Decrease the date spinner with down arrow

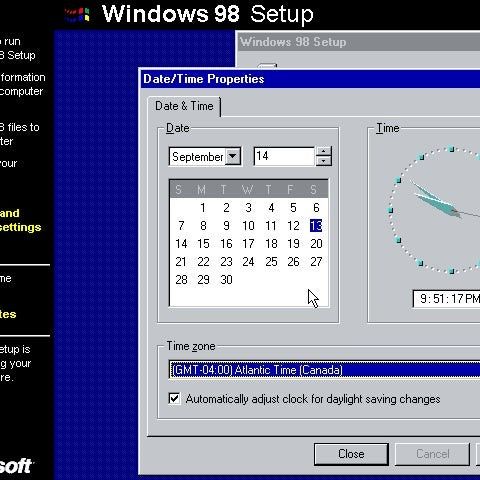point(323,161)
